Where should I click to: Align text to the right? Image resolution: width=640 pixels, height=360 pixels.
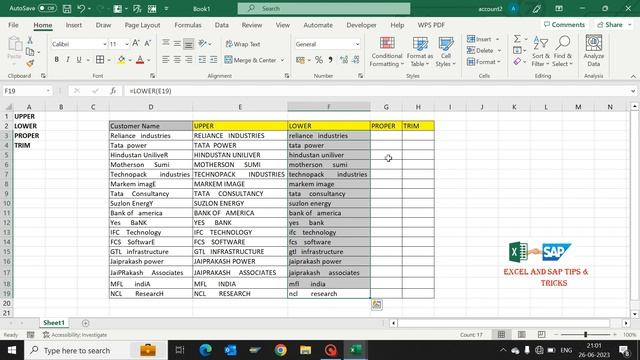(188, 60)
